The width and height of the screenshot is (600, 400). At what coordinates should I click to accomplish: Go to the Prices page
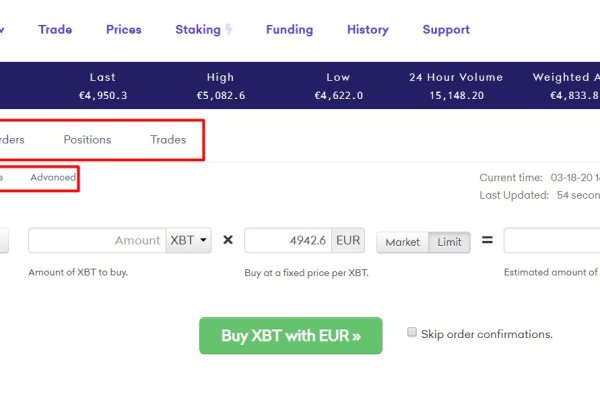[124, 30]
